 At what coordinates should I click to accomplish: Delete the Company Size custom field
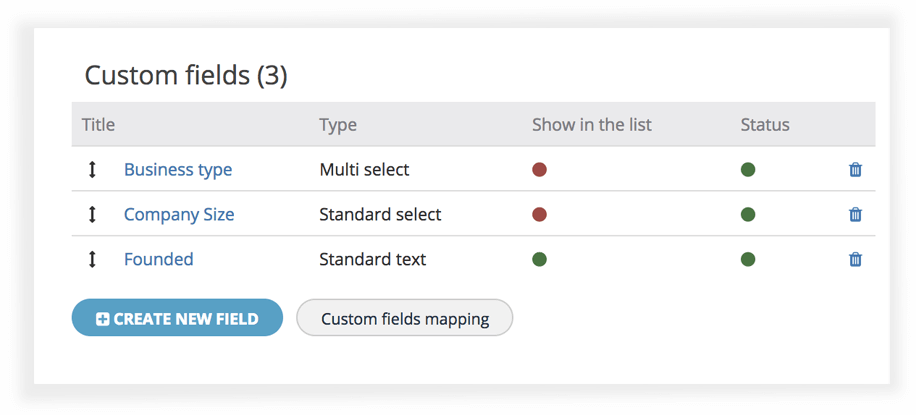click(855, 215)
